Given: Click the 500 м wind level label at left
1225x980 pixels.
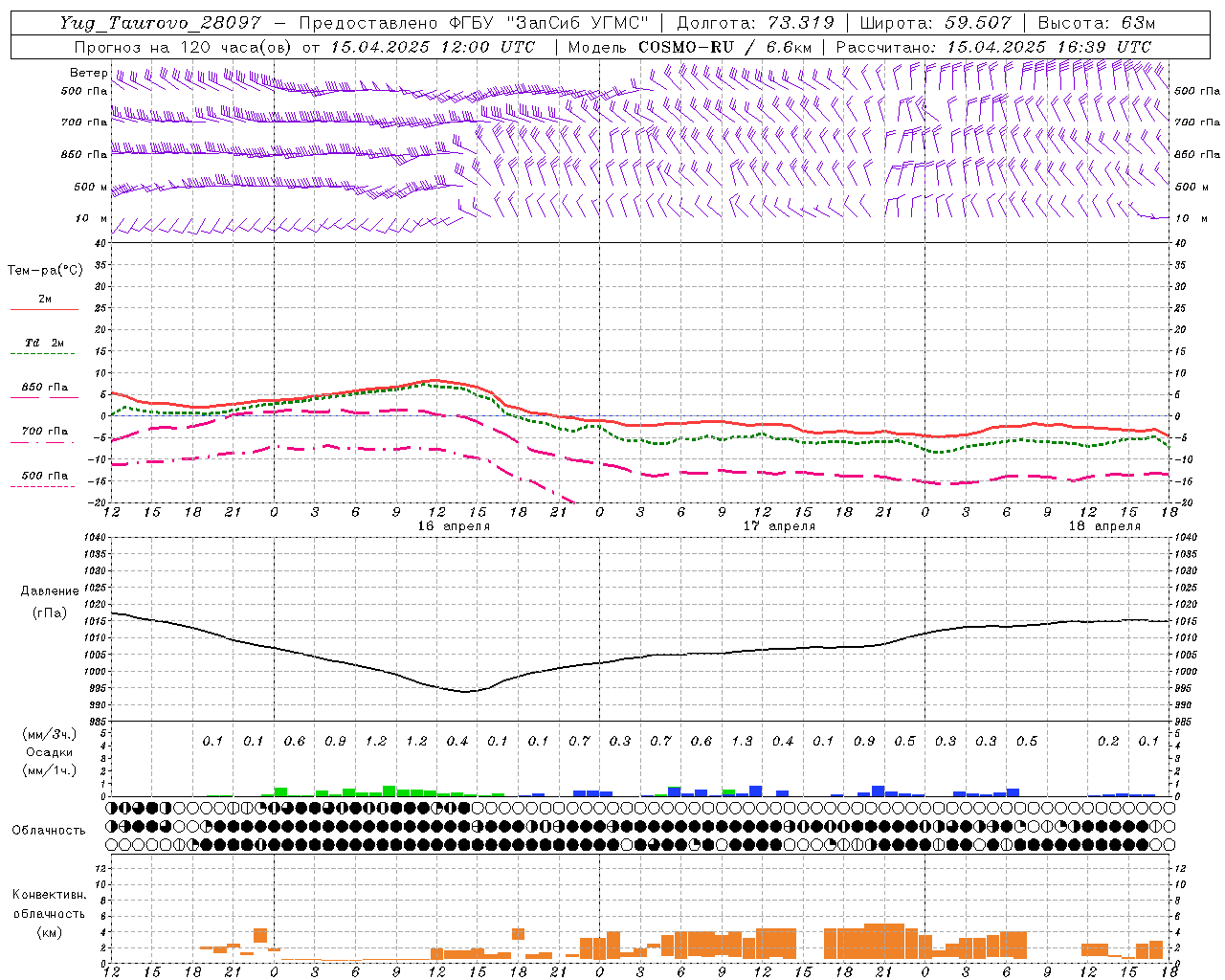Looking at the screenshot, I should tap(92, 187).
